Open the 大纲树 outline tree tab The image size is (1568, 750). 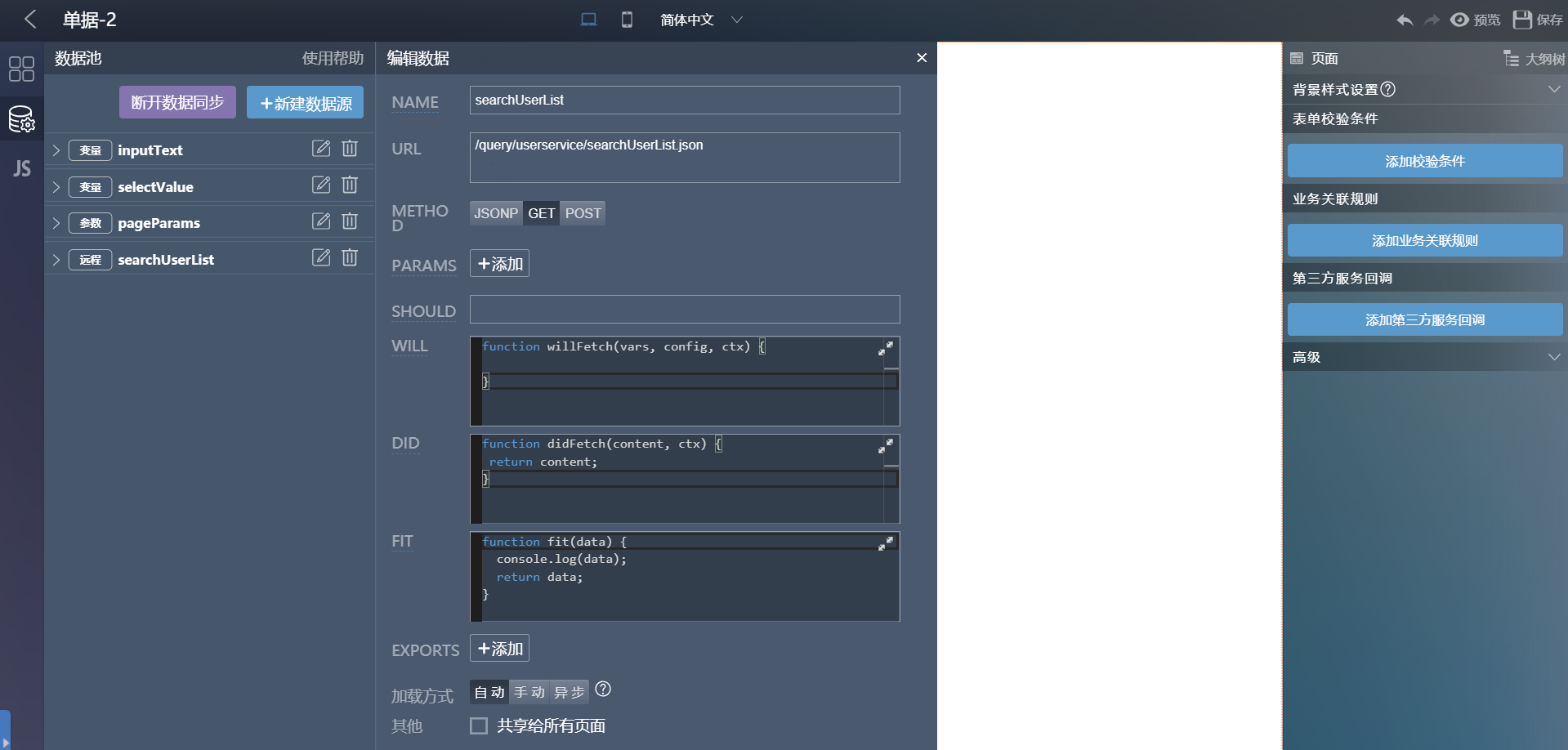pos(1534,59)
